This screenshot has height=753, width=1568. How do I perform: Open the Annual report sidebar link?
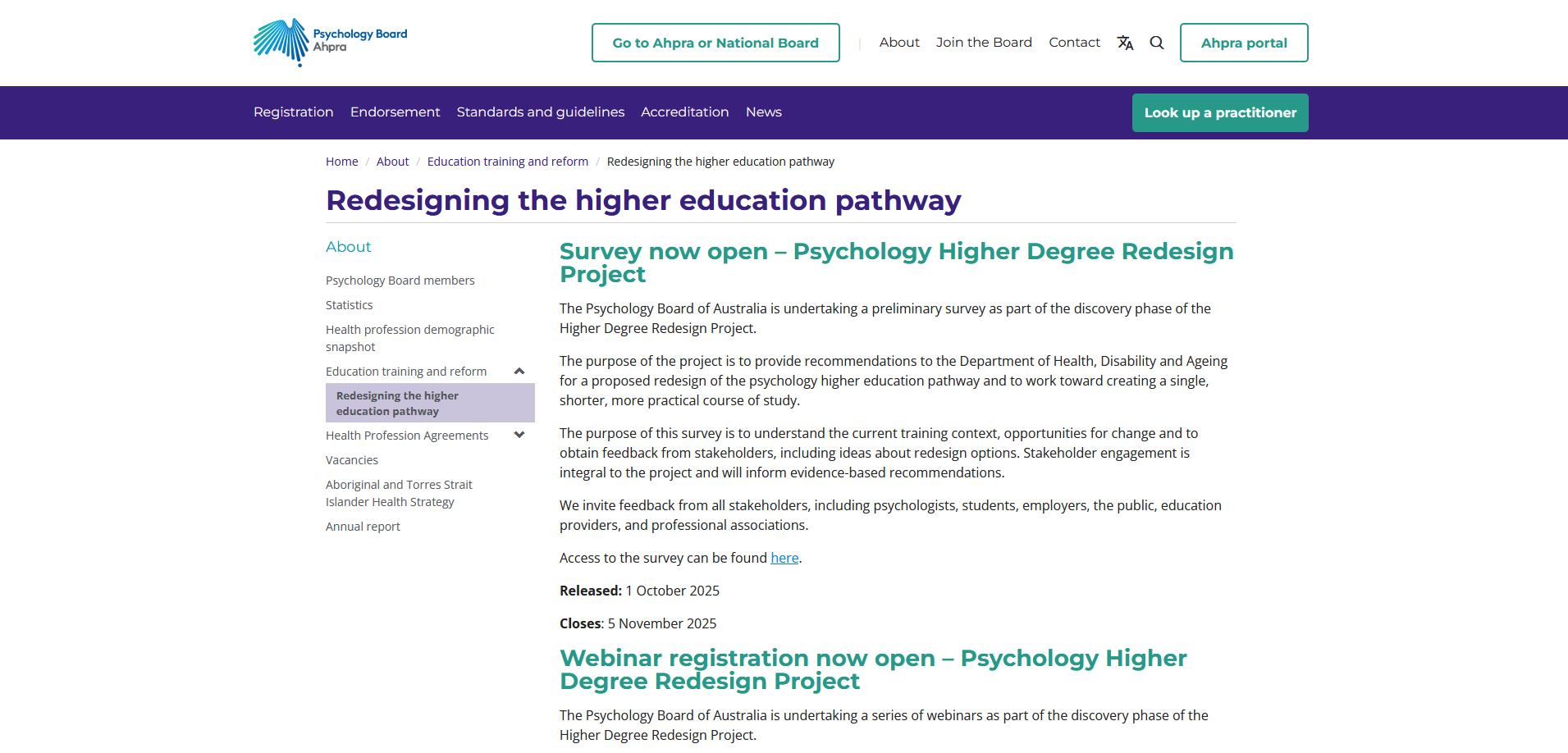(x=363, y=527)
